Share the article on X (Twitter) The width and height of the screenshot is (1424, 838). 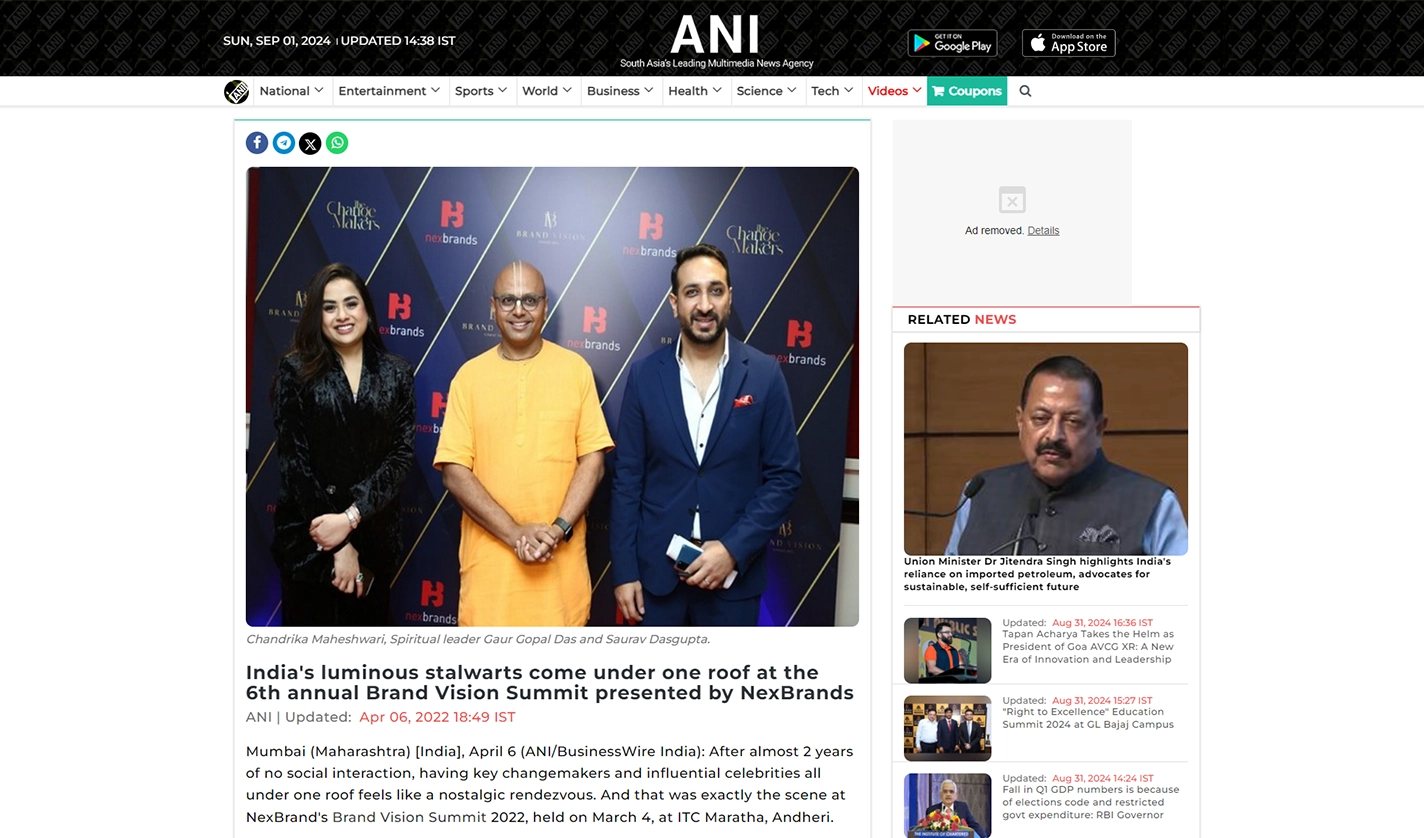tap(310, 143)
